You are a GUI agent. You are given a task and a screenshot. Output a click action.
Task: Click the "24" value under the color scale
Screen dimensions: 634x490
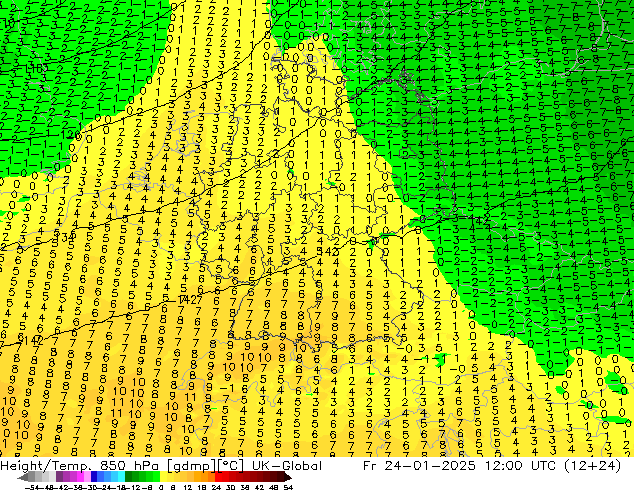pos(216,486)
